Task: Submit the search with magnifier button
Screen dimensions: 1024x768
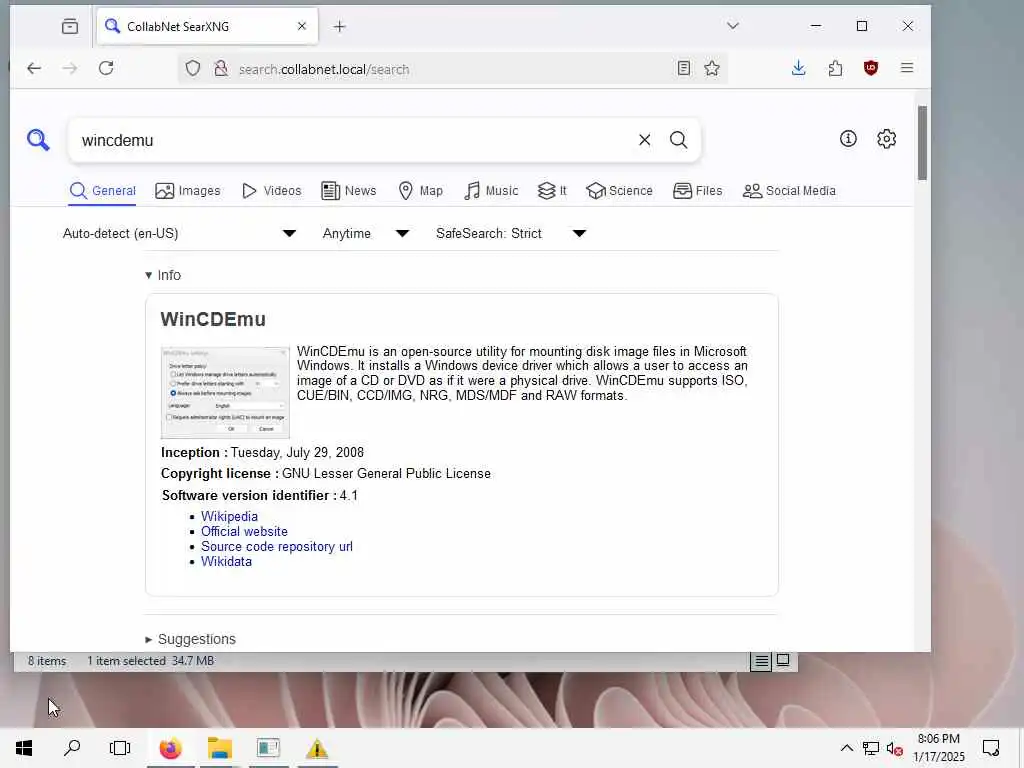Action: click(x=679, y=140)
